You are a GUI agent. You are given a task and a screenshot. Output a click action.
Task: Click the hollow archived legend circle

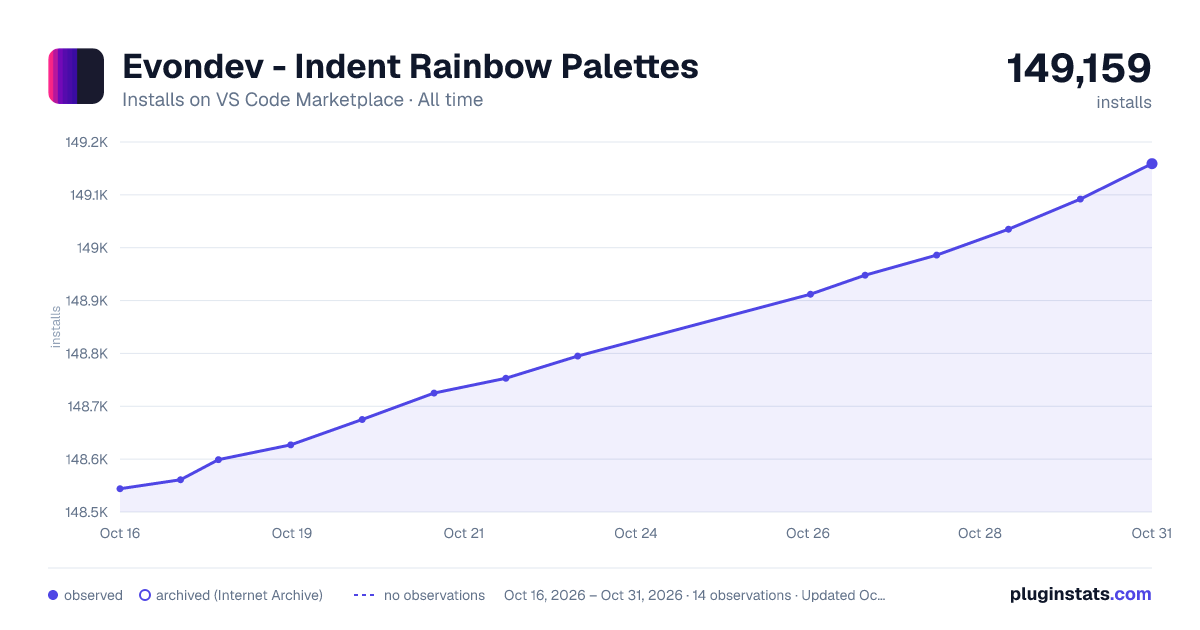[x=144, y=595]
